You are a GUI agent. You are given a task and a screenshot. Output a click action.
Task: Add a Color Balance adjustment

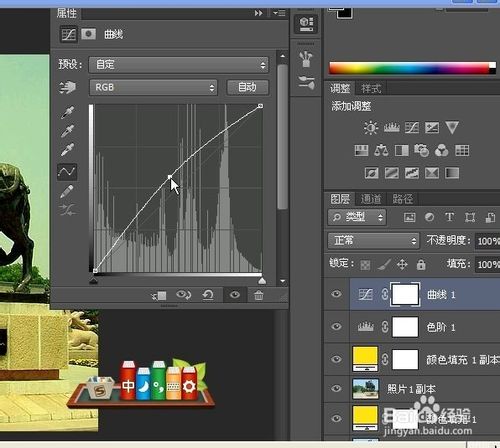tap(381, 151)
